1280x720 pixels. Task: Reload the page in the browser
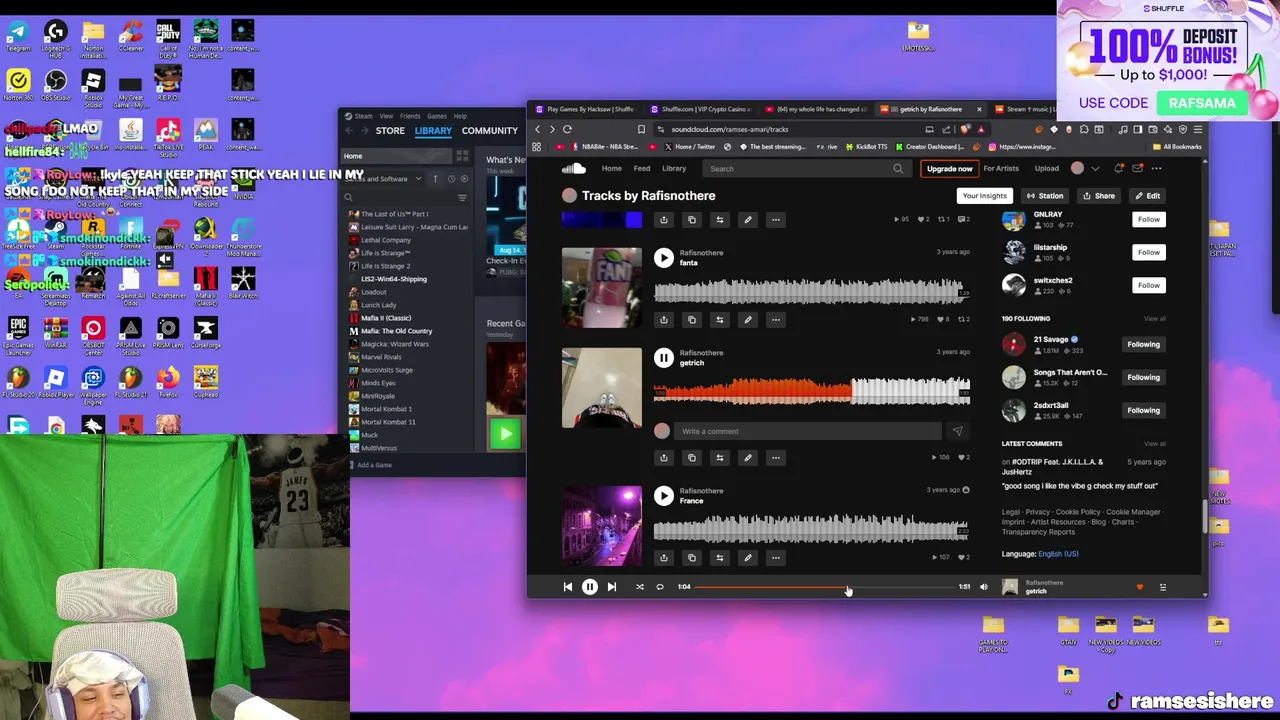[567, 129]
